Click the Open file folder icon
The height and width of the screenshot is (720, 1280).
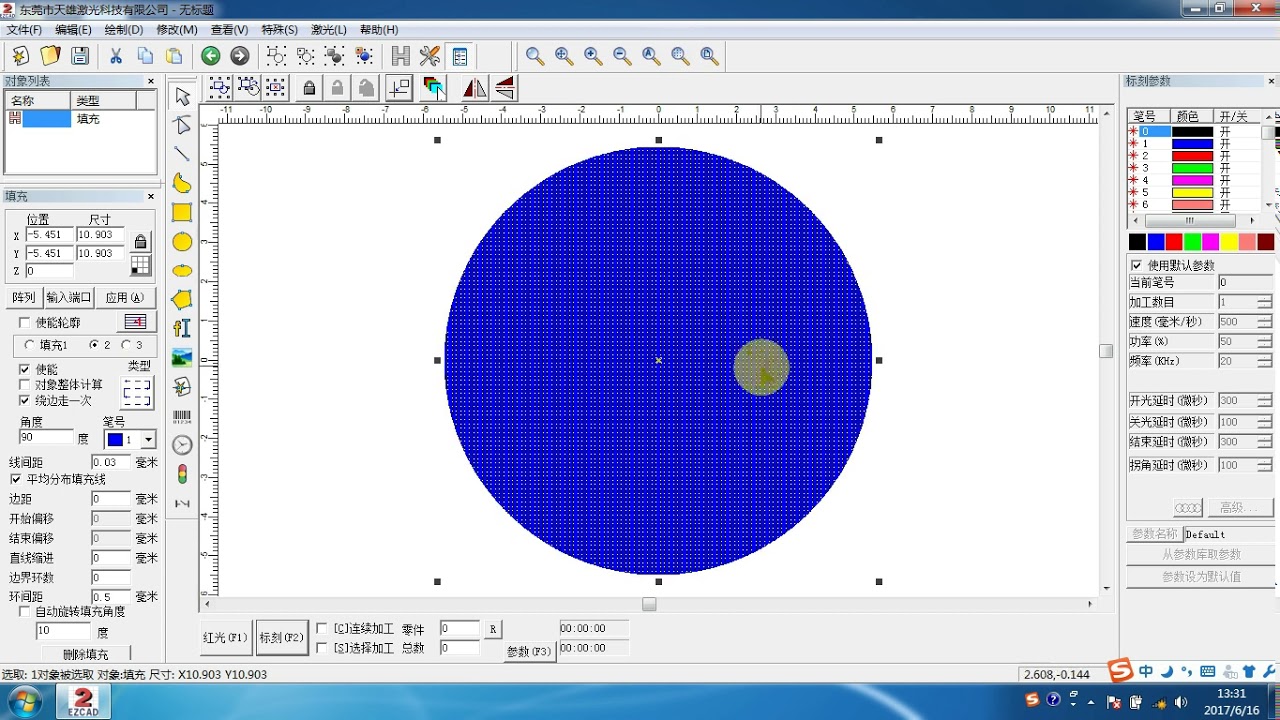coord(50,56)
